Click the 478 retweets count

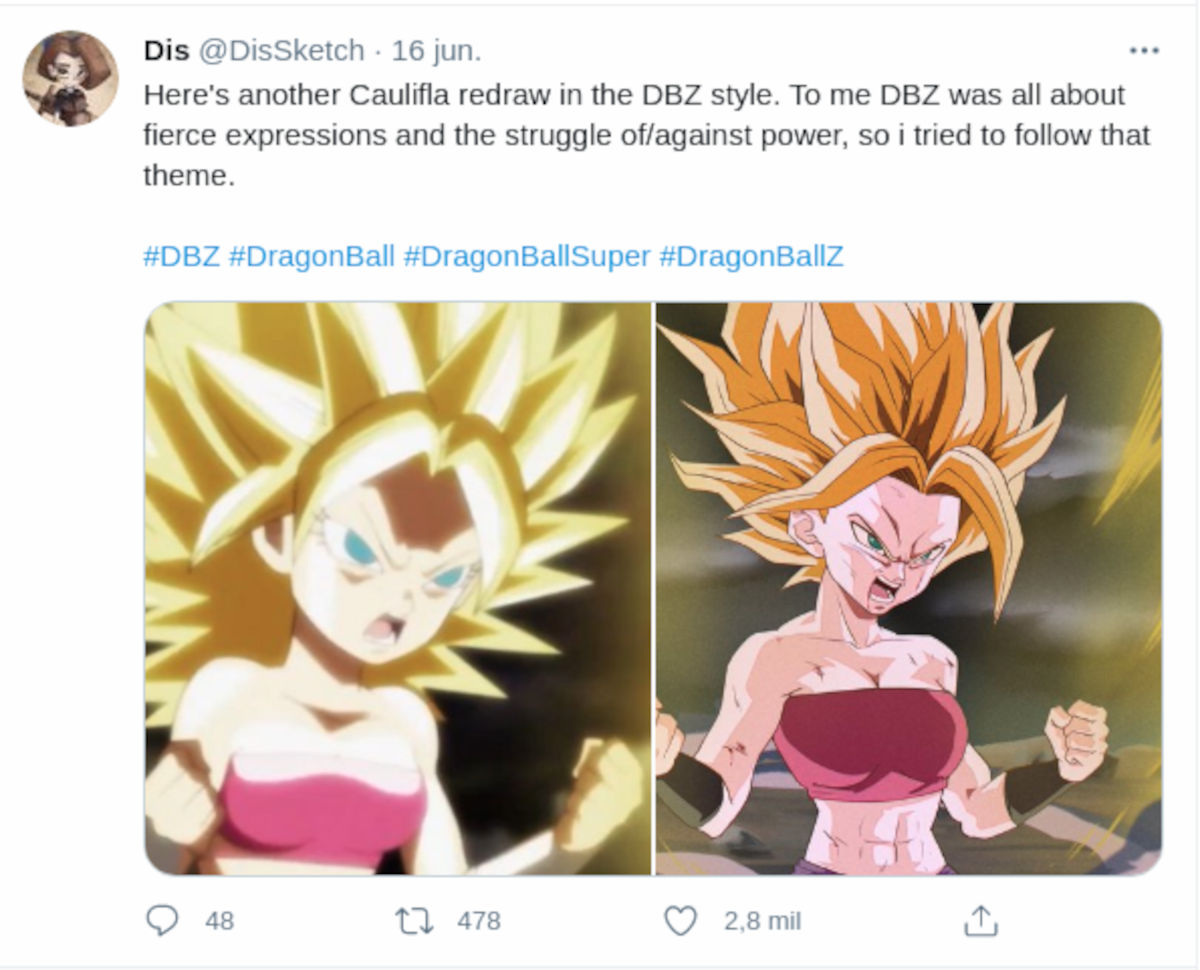(479, 920)
